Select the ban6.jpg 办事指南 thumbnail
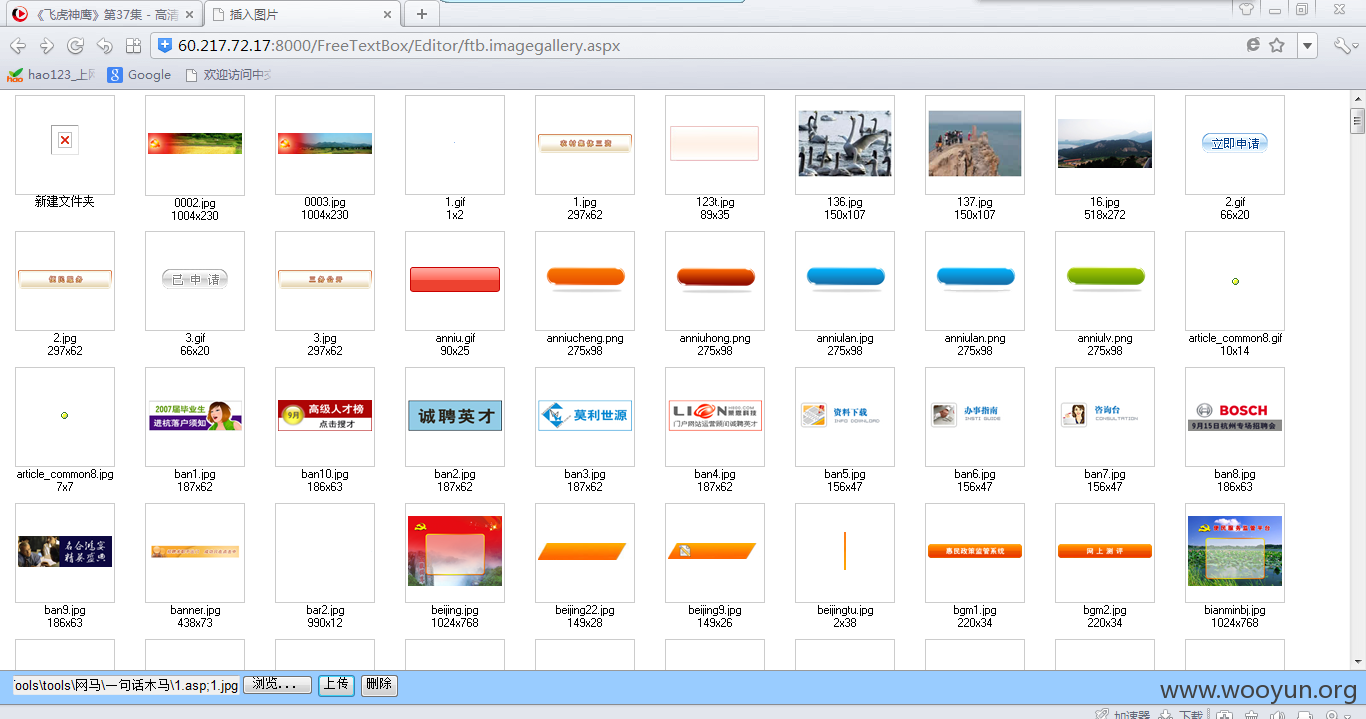 (975, 415)
